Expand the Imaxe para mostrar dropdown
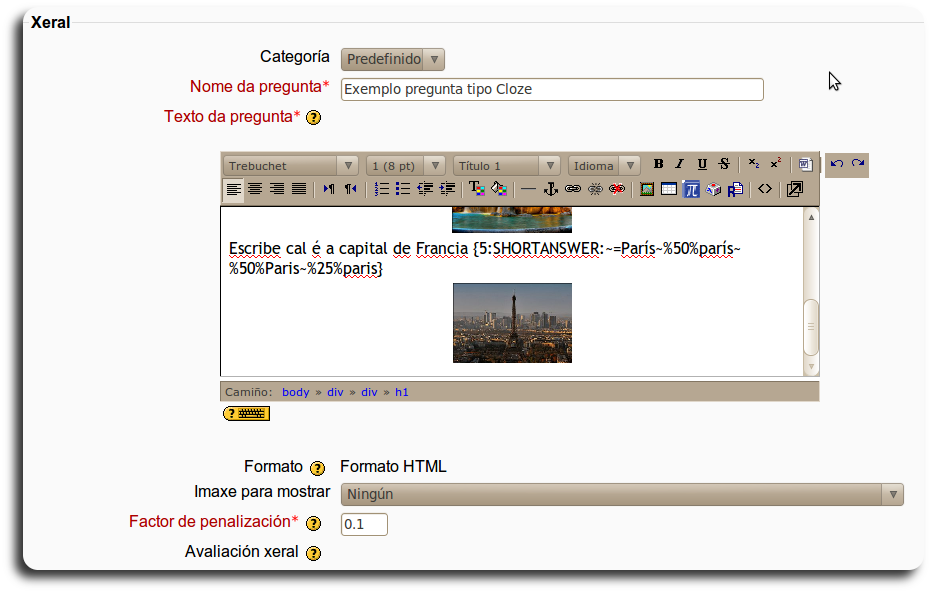 [x=621, y=494]
